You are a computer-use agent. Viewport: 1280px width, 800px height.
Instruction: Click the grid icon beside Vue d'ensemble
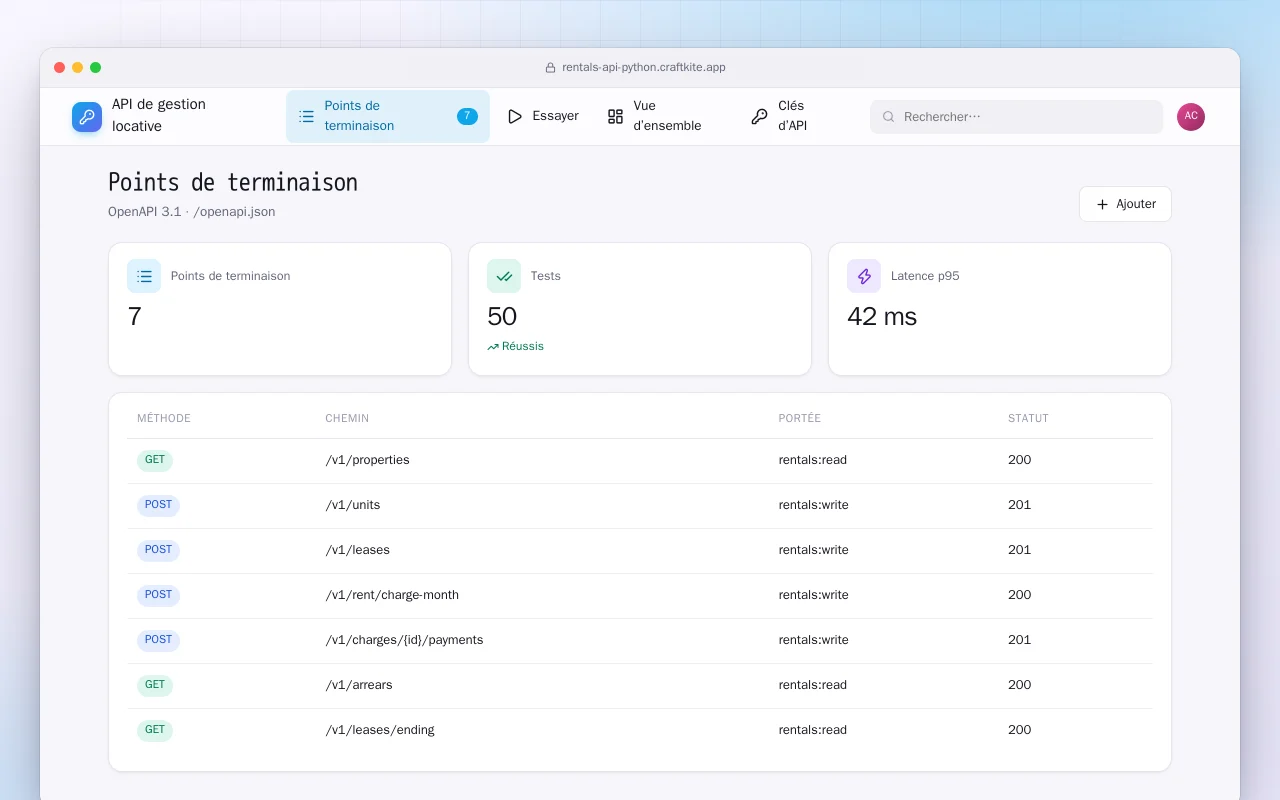[616, 117]
